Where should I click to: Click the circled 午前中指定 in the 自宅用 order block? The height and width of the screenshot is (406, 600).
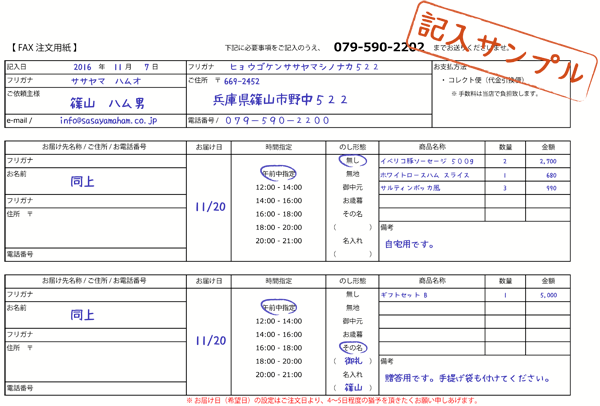[278, 174]
